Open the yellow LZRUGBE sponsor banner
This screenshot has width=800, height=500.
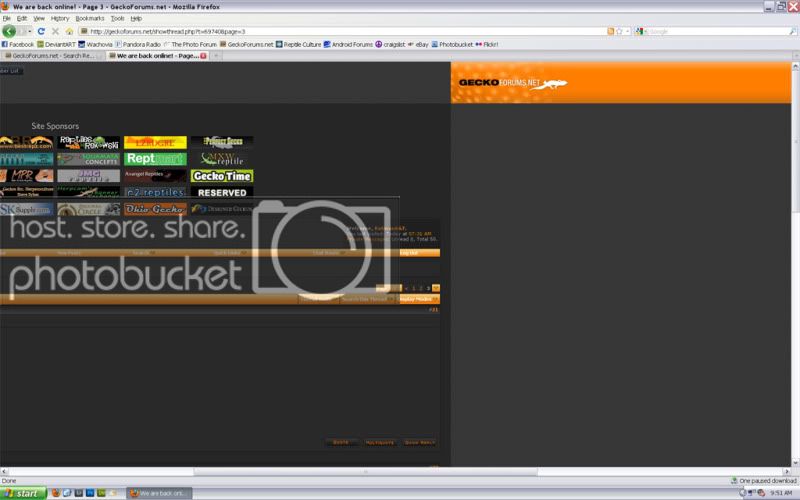pyautogui.click(x=155, y=142)
